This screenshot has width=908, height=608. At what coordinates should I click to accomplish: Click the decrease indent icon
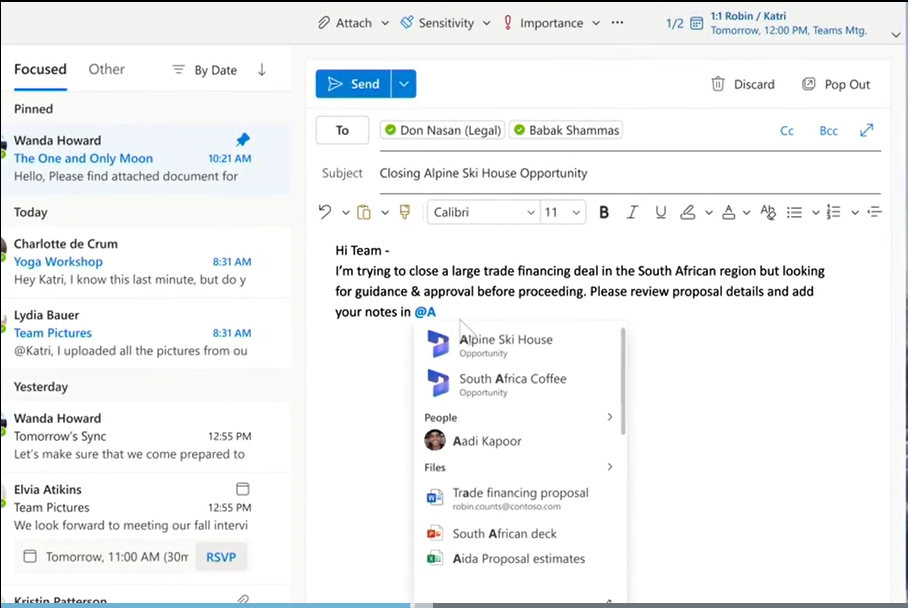[x=874, y=213]
